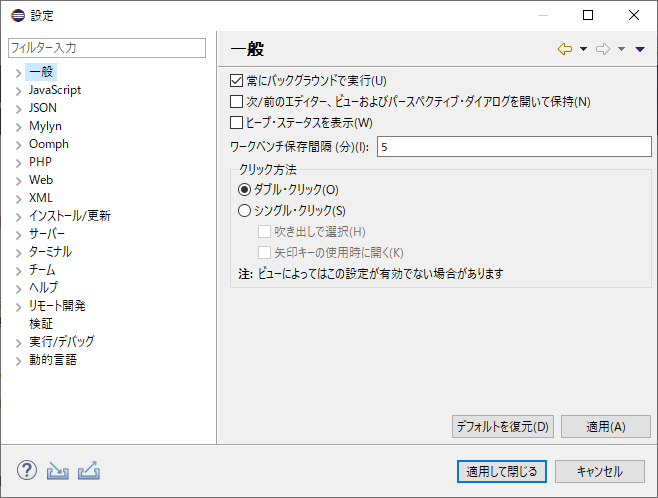This screenshot has width=658, height=498.
Task: Select 一般 in preferences tree
Action: click(41, 72)
